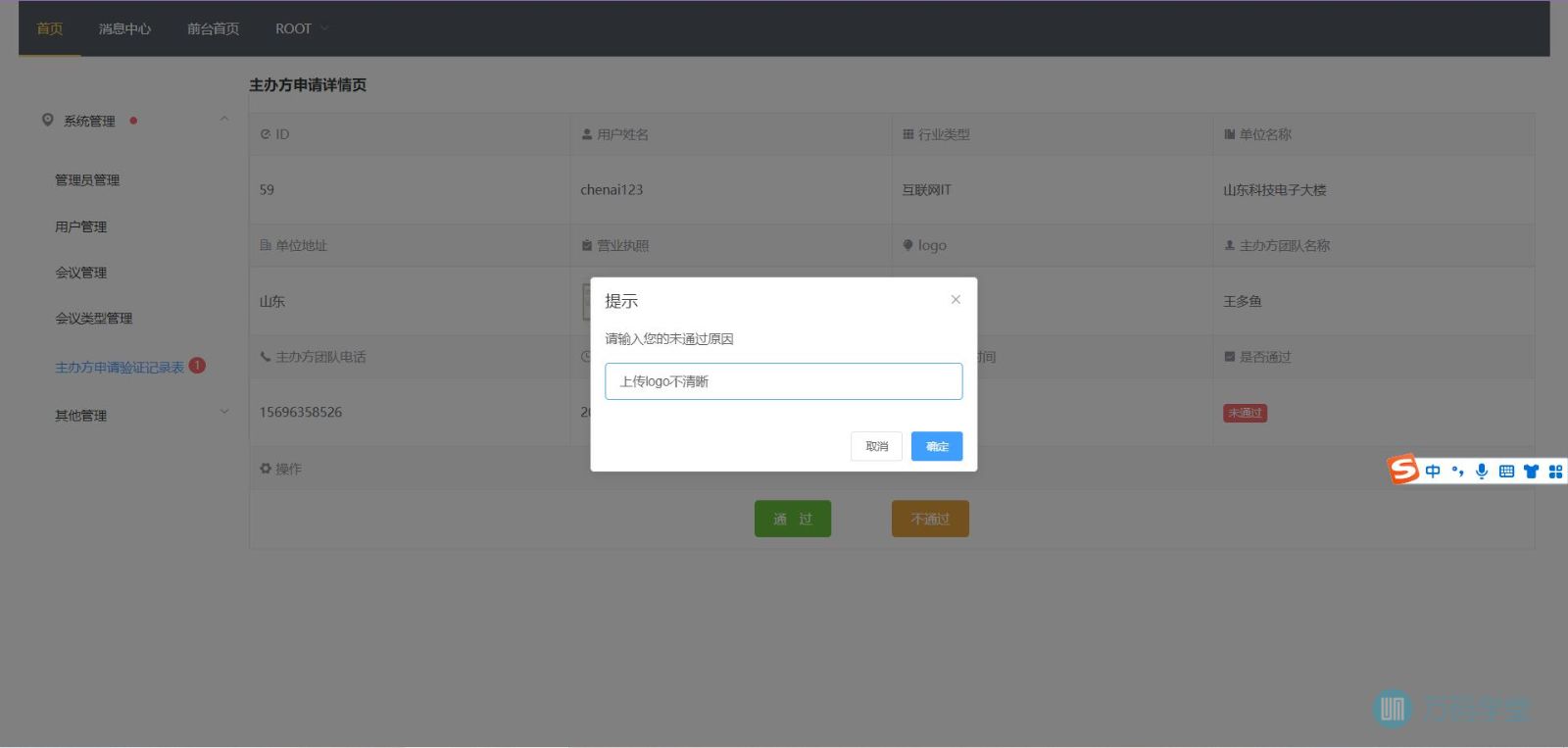This screenshot has height=748, width=1568.
Task: Toggle Chinese/English mode on the Sogou bar
Action: (x=1433, y=472)
